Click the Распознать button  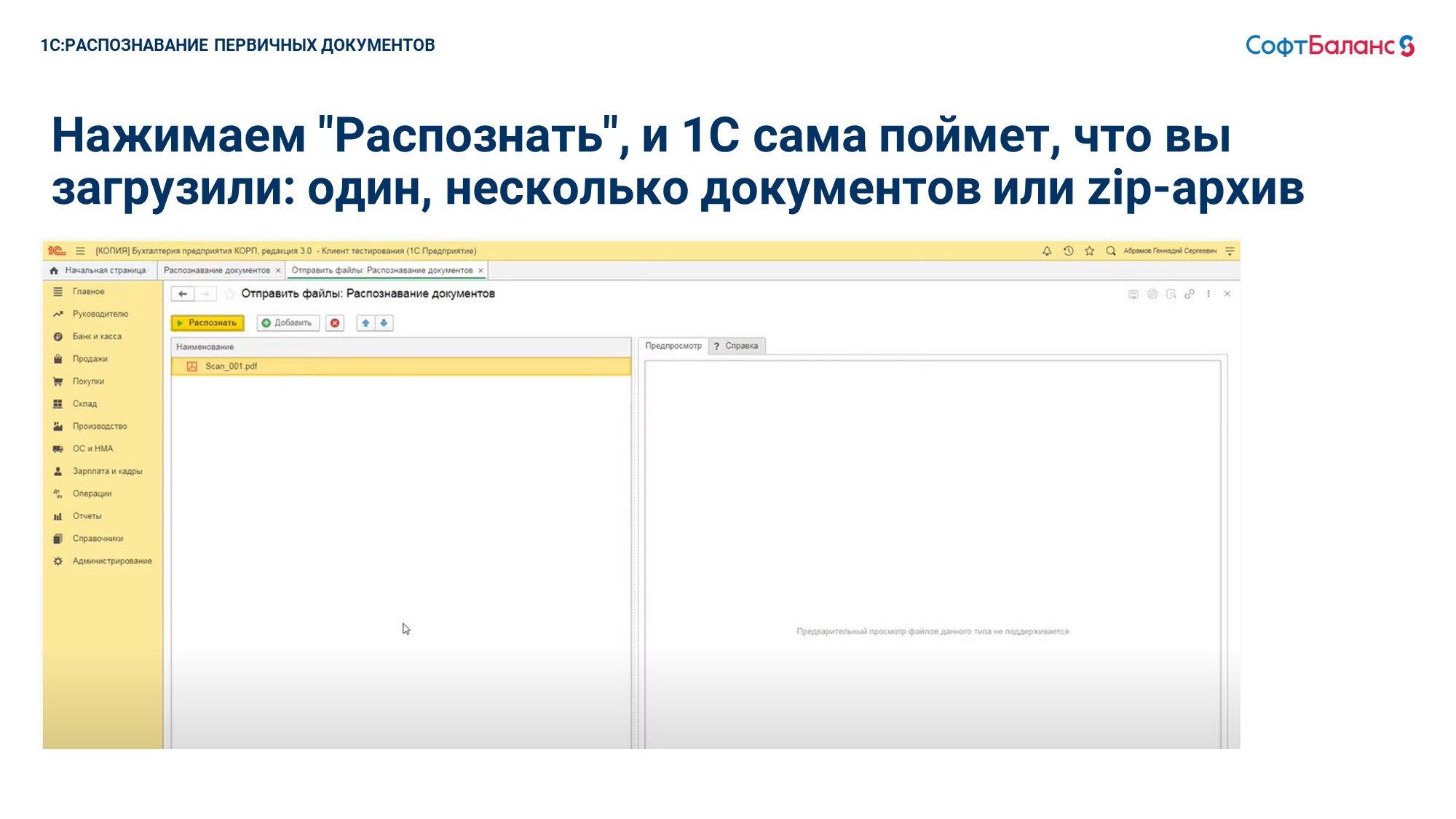pos(207,323)
